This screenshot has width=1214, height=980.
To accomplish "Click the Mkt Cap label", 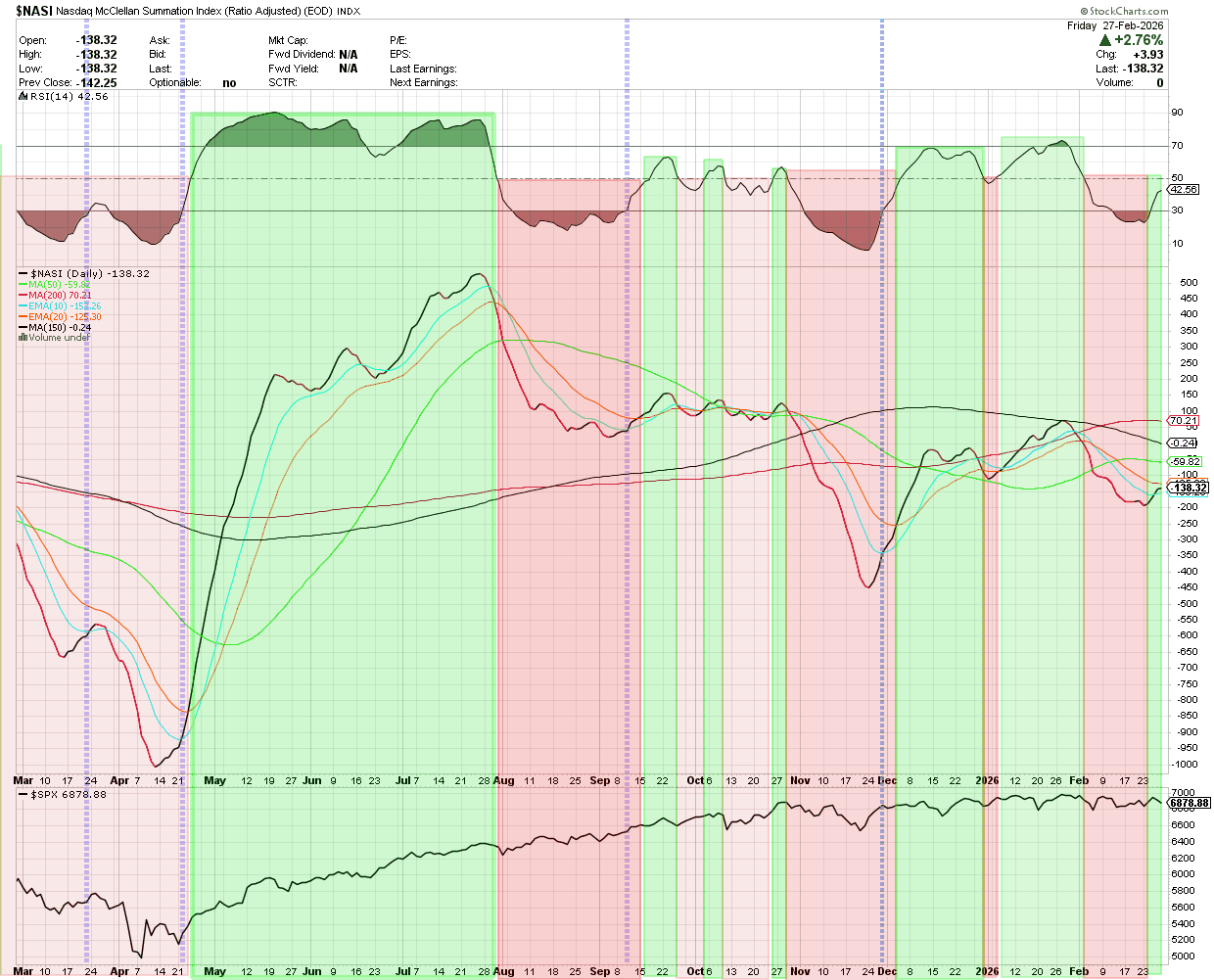I will point(289,41).
